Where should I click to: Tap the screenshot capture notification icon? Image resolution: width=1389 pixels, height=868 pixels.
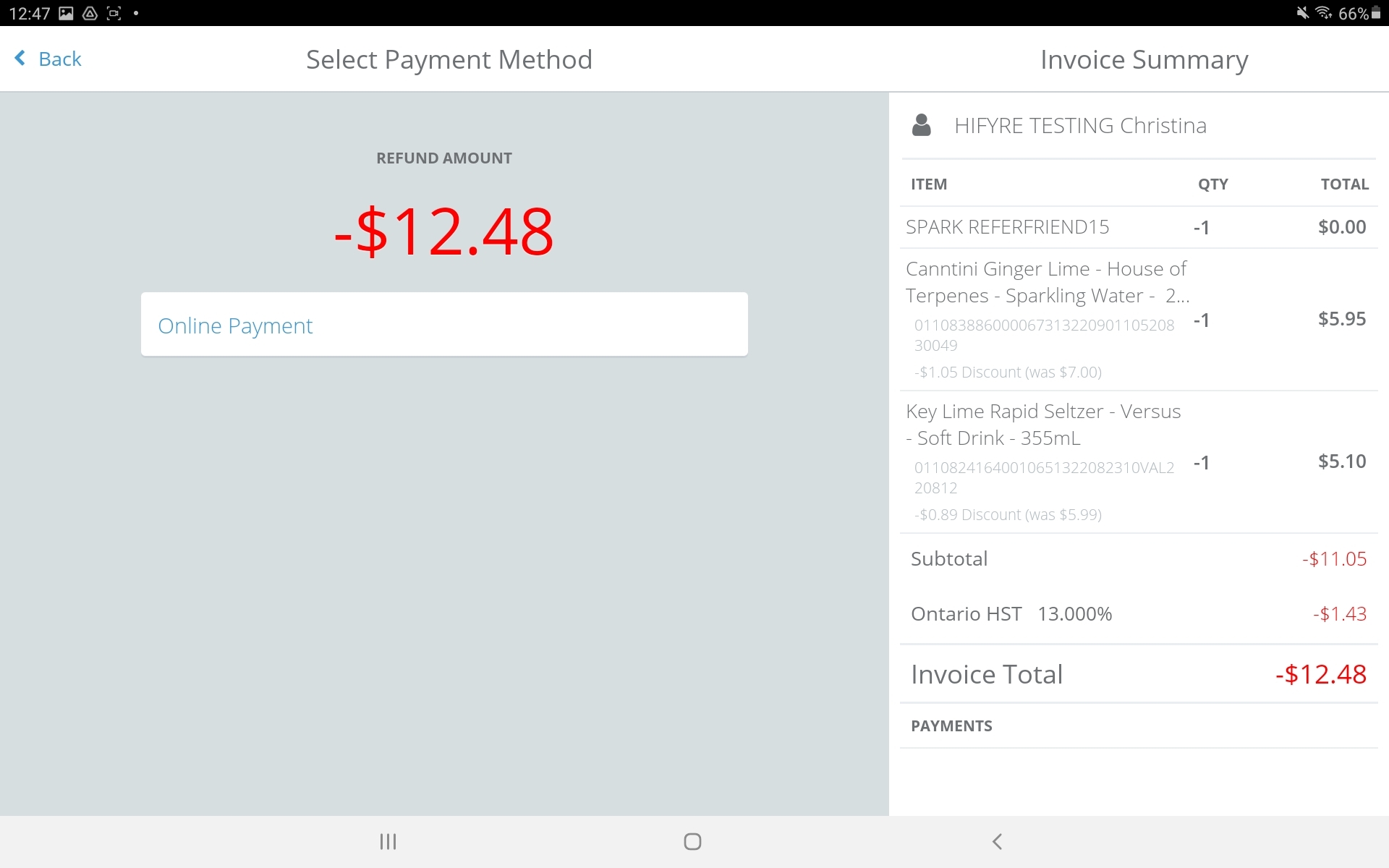point(114,13)
